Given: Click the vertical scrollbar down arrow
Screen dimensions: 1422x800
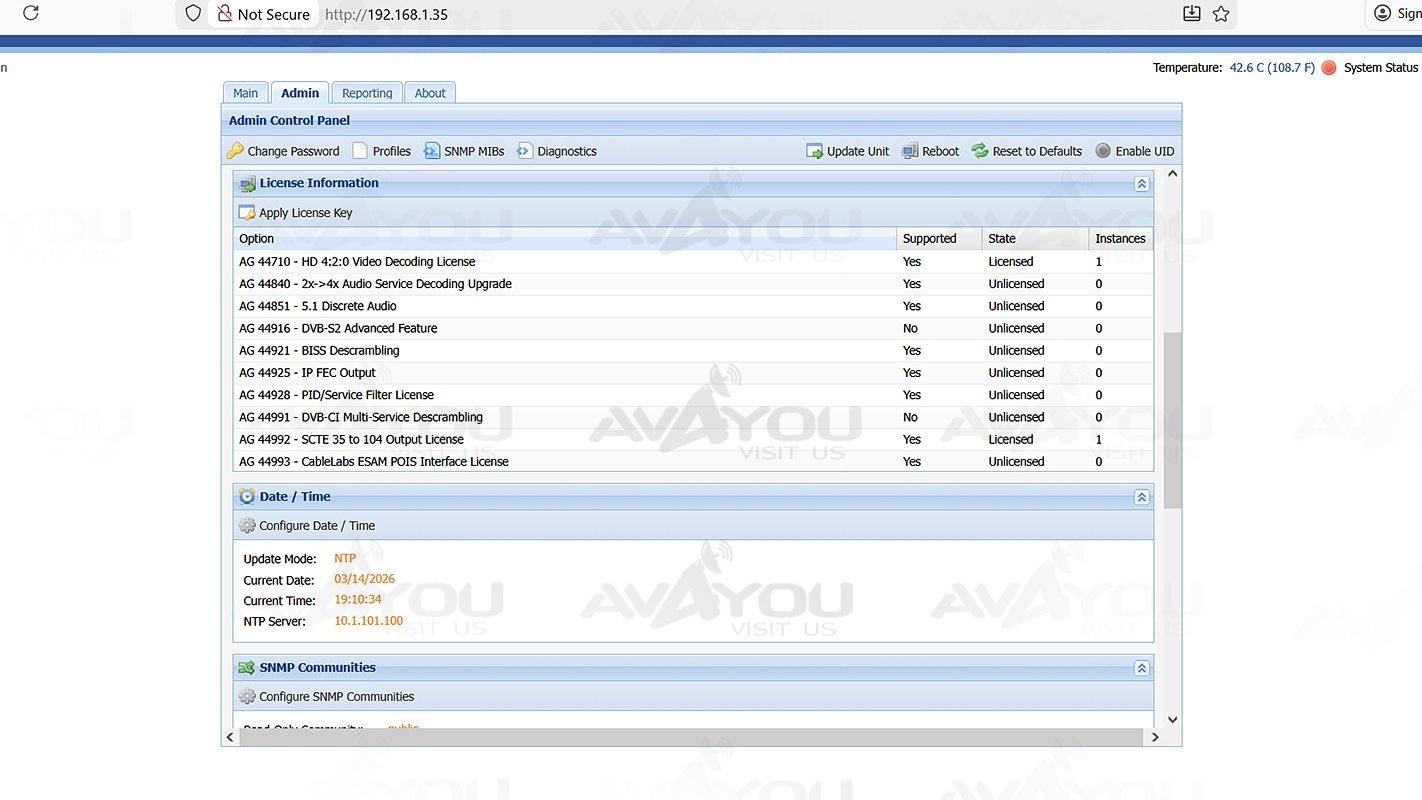Looking at the screenshot, I should [x=1172, y=719].
